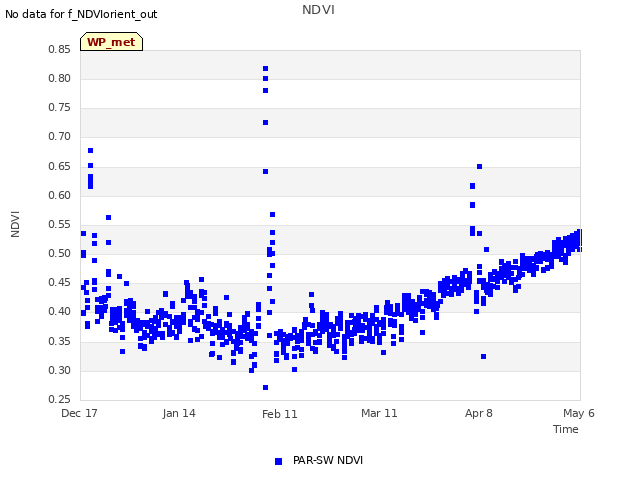
Task: Click the 'No data for f_NDVIorient_out' message
Action: [x=81, y=14]
